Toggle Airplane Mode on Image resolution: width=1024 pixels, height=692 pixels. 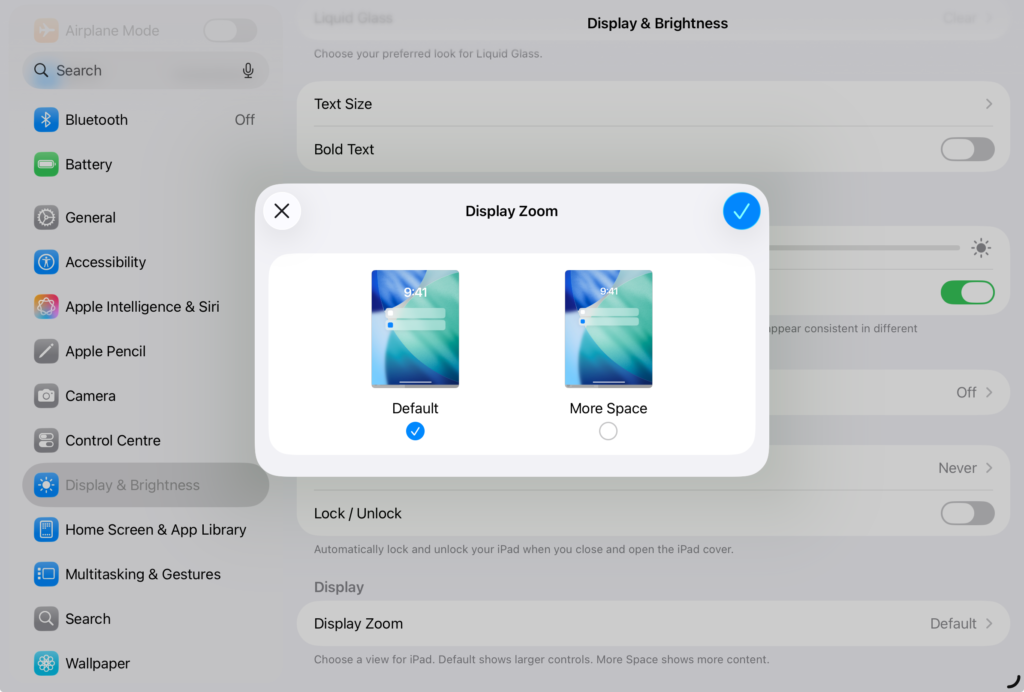(x=230, y=30)
